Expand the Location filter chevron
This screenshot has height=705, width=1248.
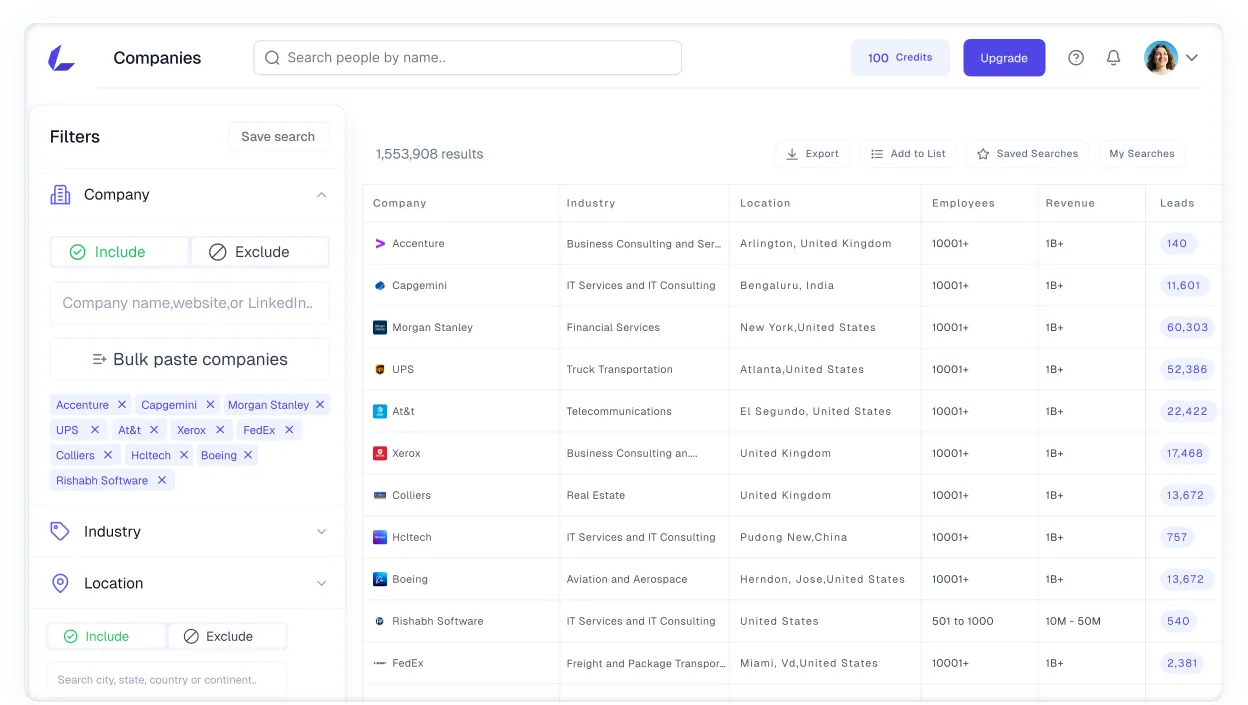(321, 583)
